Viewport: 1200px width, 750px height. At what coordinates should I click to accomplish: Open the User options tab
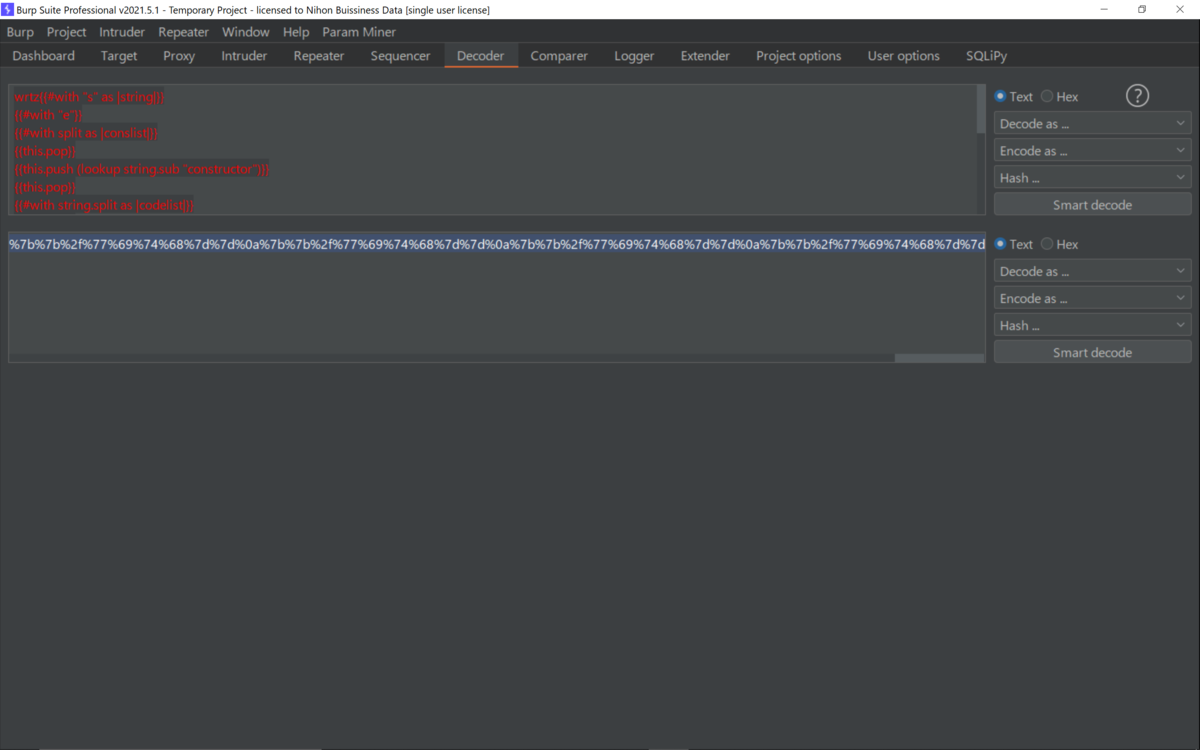coord(904,56)
